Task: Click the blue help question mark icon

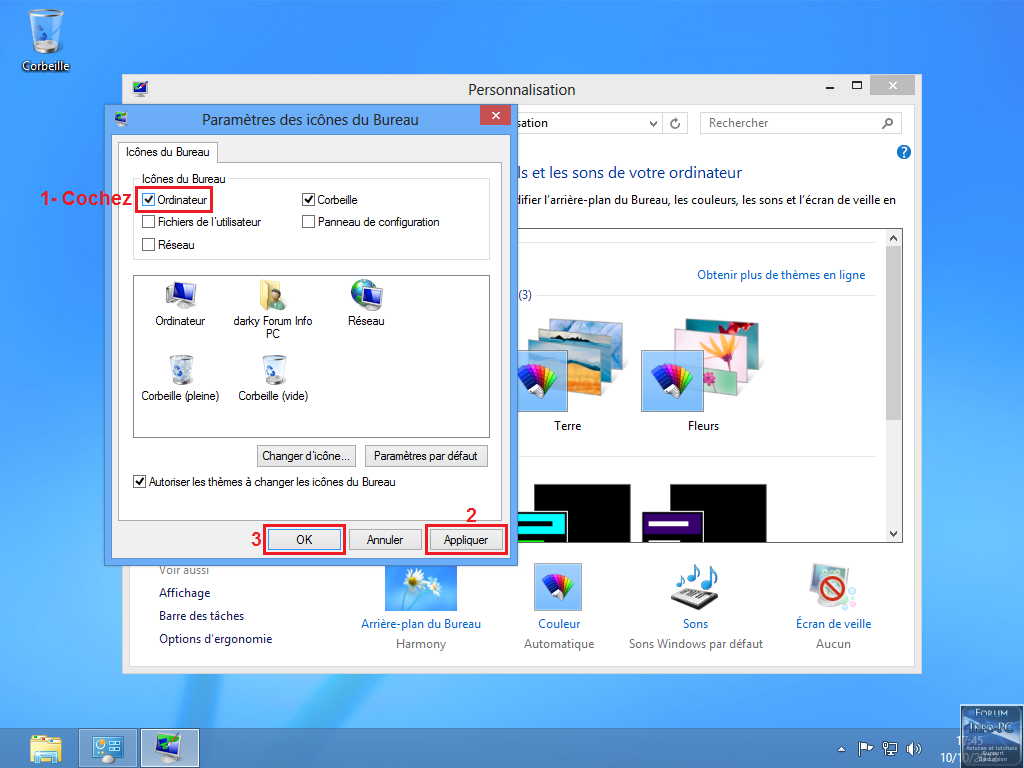Action: point(904,152)
